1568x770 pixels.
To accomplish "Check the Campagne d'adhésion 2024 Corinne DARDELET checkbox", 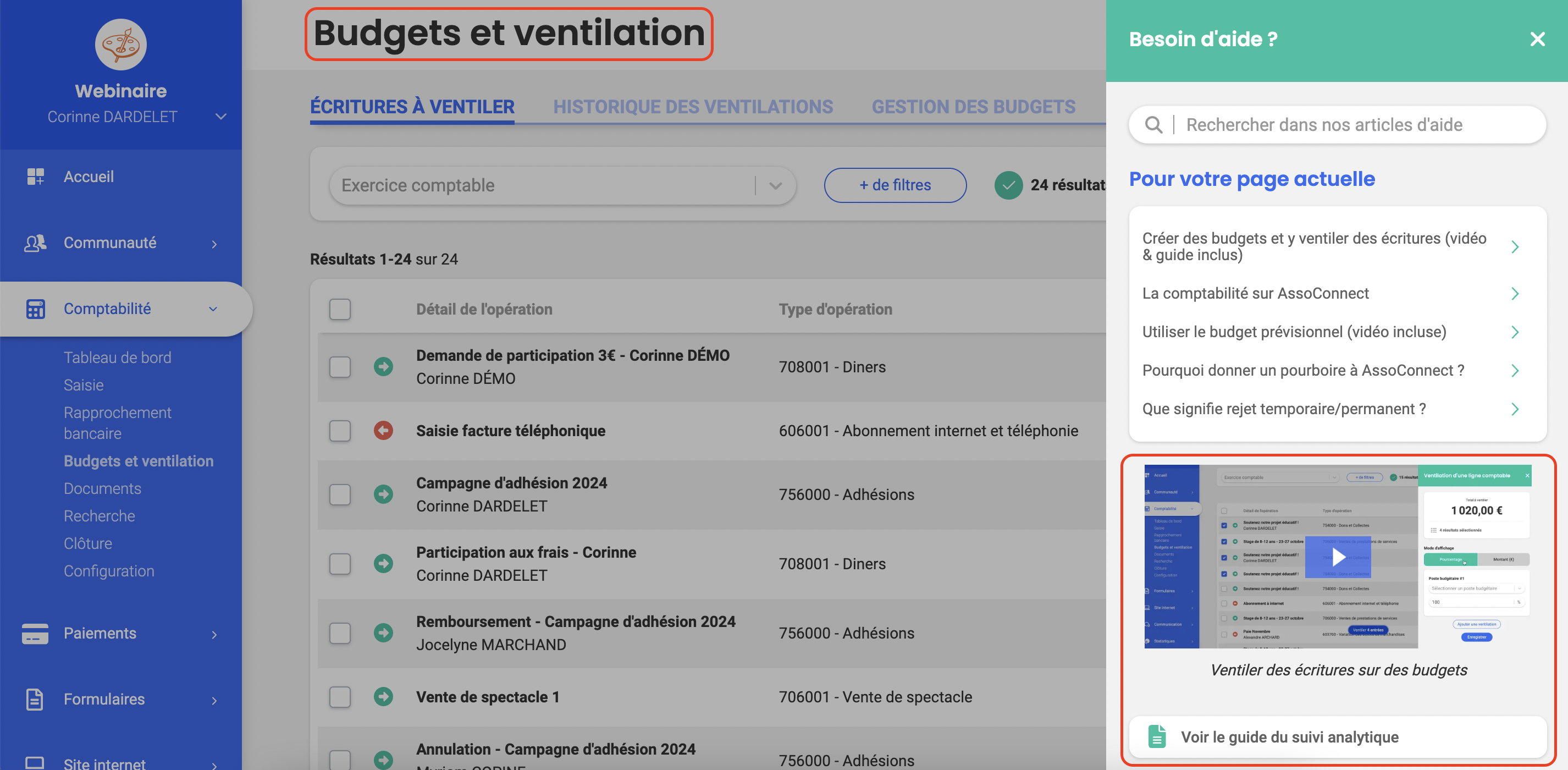I will [x=340, y=494].
